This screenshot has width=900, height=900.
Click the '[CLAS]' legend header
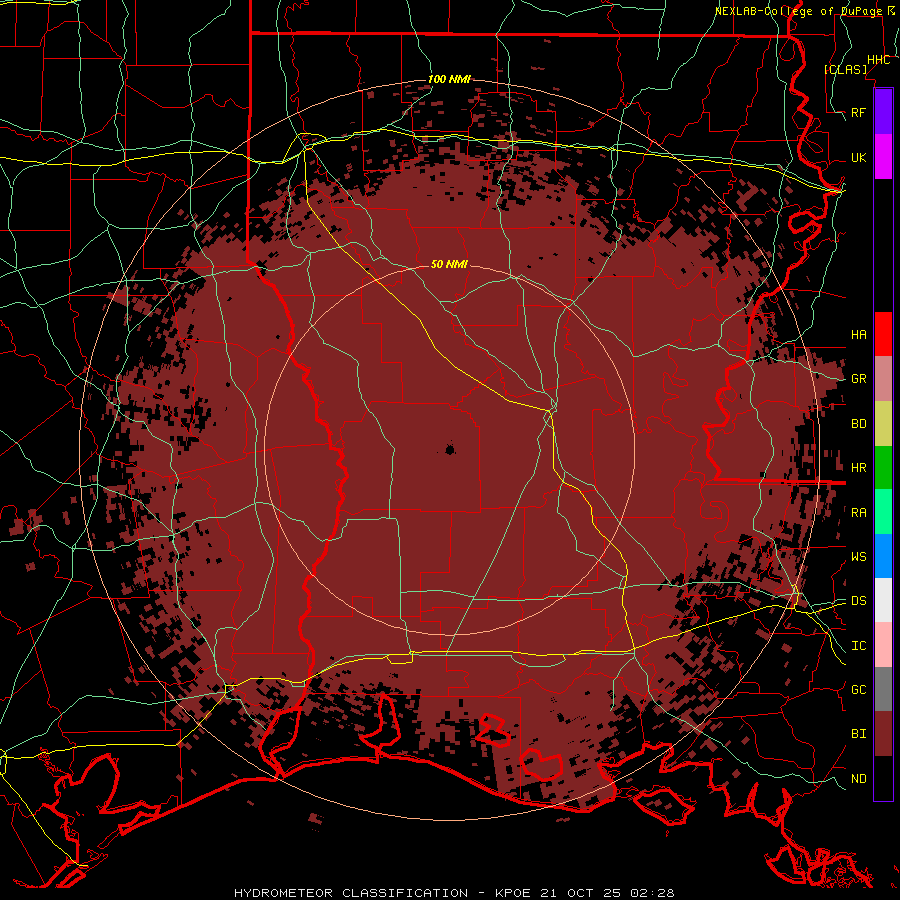point(846,69)
